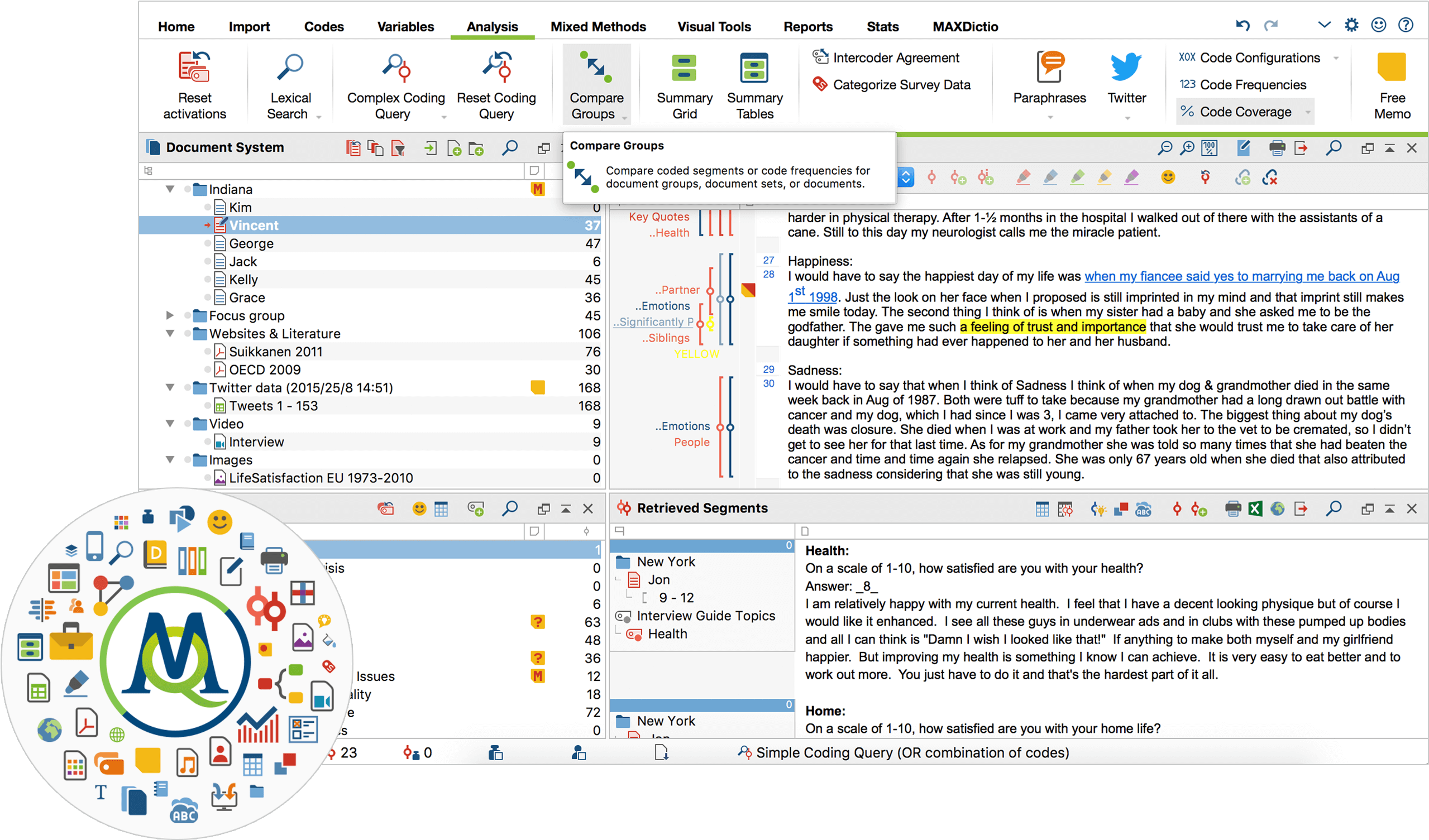The image size is (1429, 840).
Task: Click the green highlighter coding icon
Action: (1077, 177)
